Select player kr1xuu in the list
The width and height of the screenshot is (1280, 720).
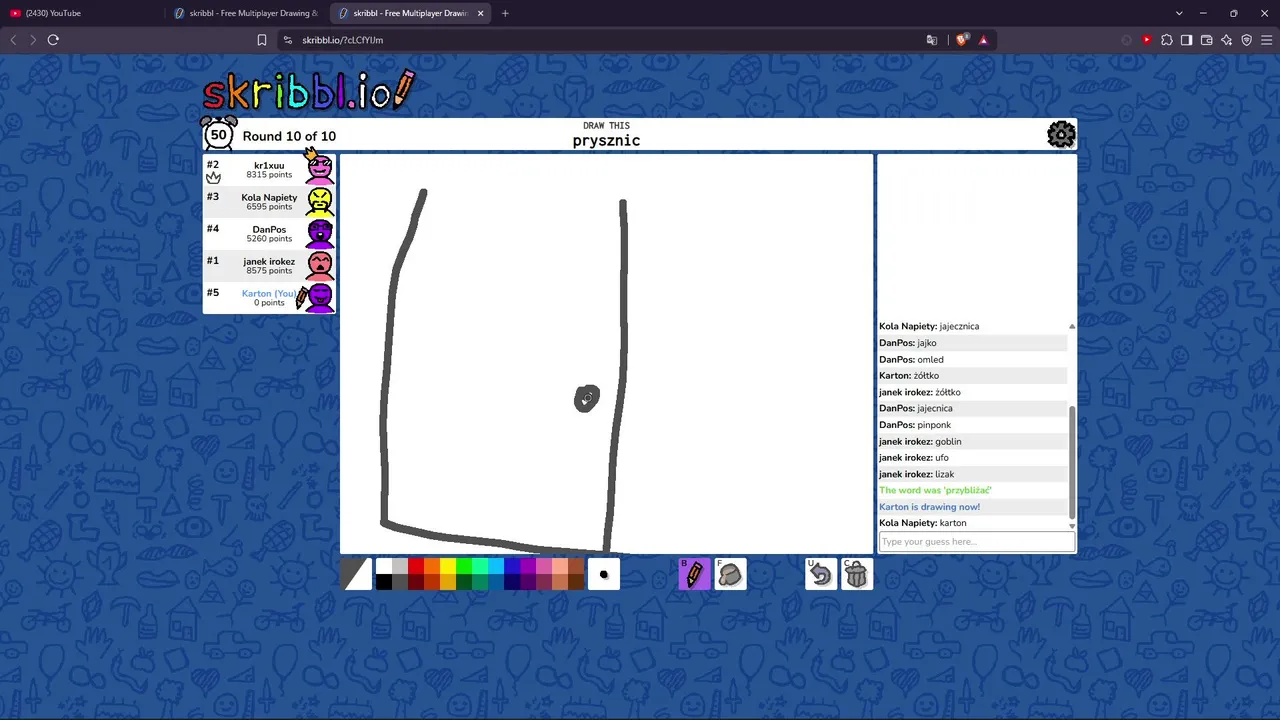point(269,170)
